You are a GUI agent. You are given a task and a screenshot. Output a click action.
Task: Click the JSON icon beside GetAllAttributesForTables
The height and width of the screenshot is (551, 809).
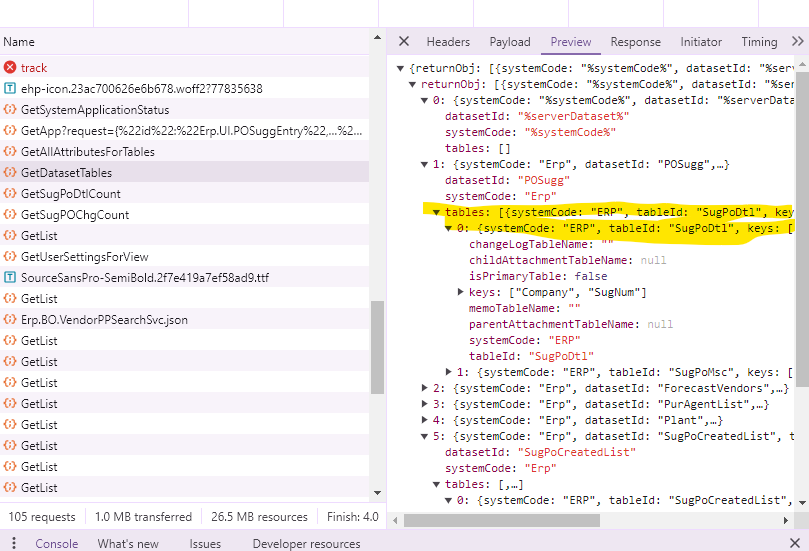pyautogui.click(x=10, y=151)
